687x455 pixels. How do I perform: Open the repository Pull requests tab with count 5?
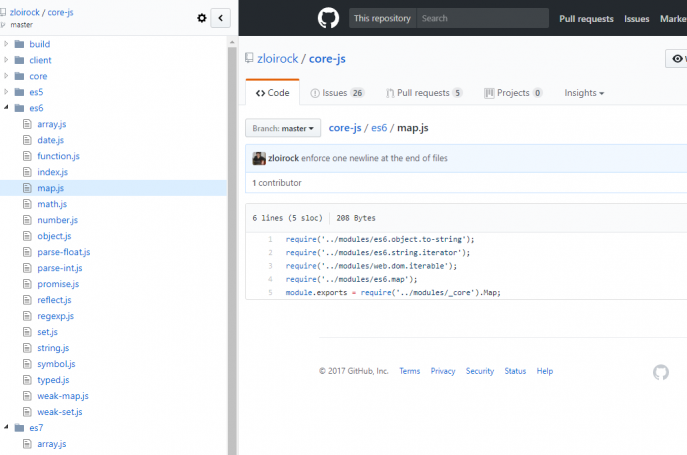tap(424, 93)
